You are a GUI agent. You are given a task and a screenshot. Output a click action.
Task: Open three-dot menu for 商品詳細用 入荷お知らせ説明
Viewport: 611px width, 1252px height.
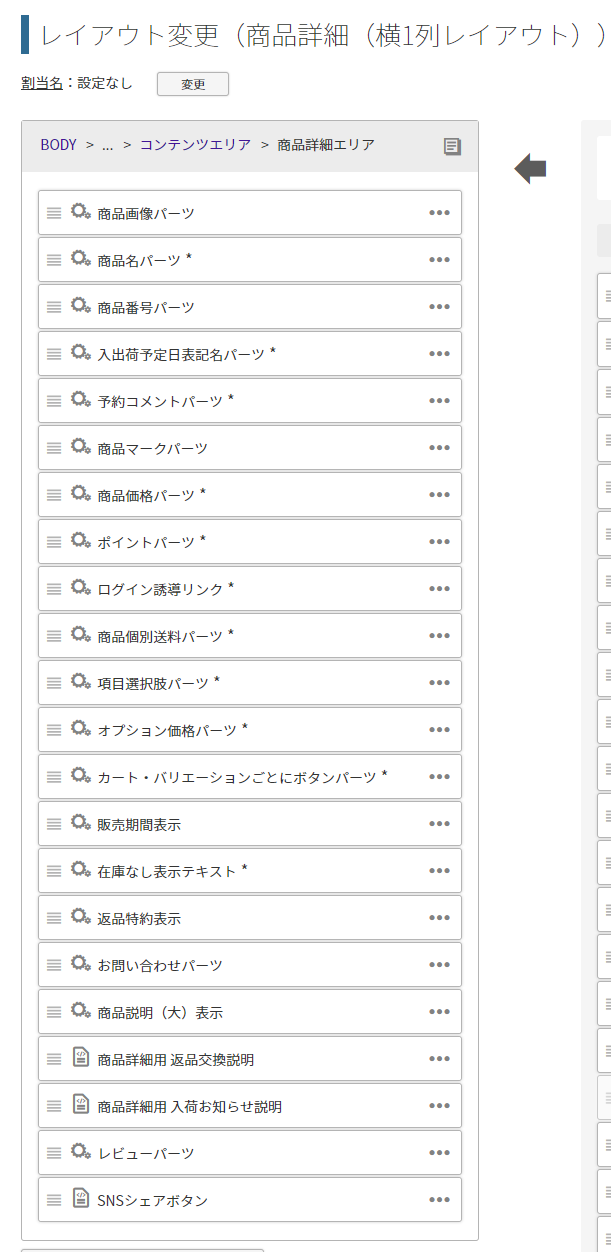(439, 1106)
